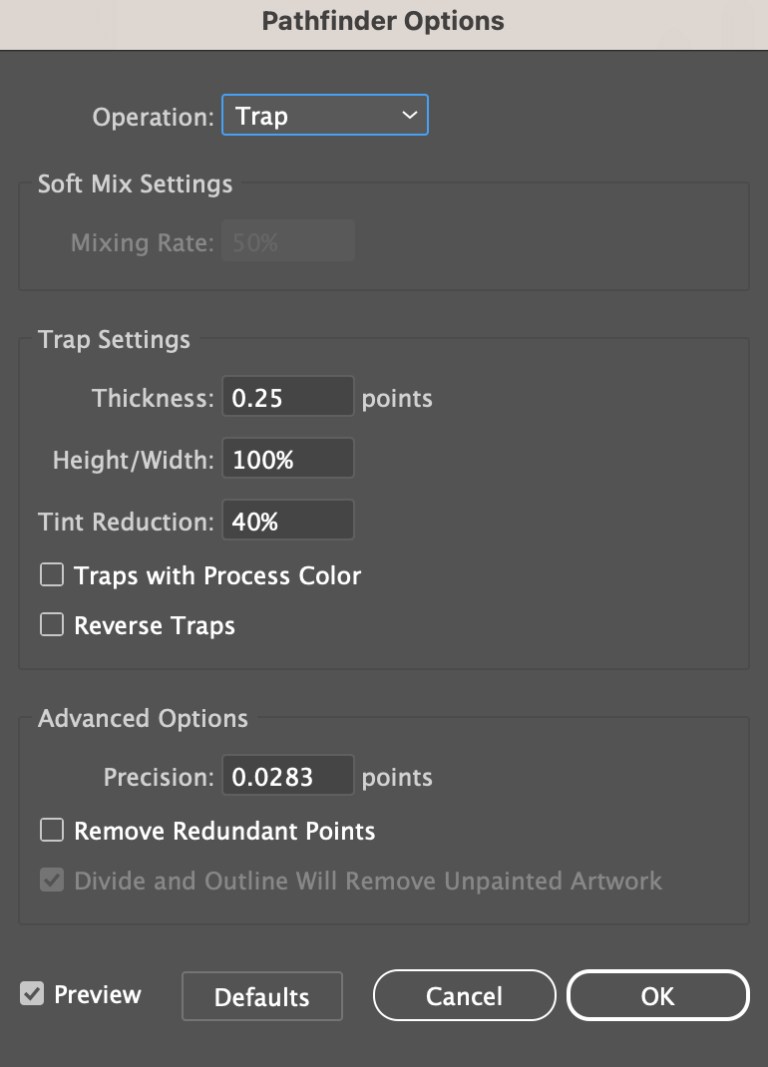Click the Trap Settings section heading
This screenshot has width=768, height=1067.
pos(113,339)
